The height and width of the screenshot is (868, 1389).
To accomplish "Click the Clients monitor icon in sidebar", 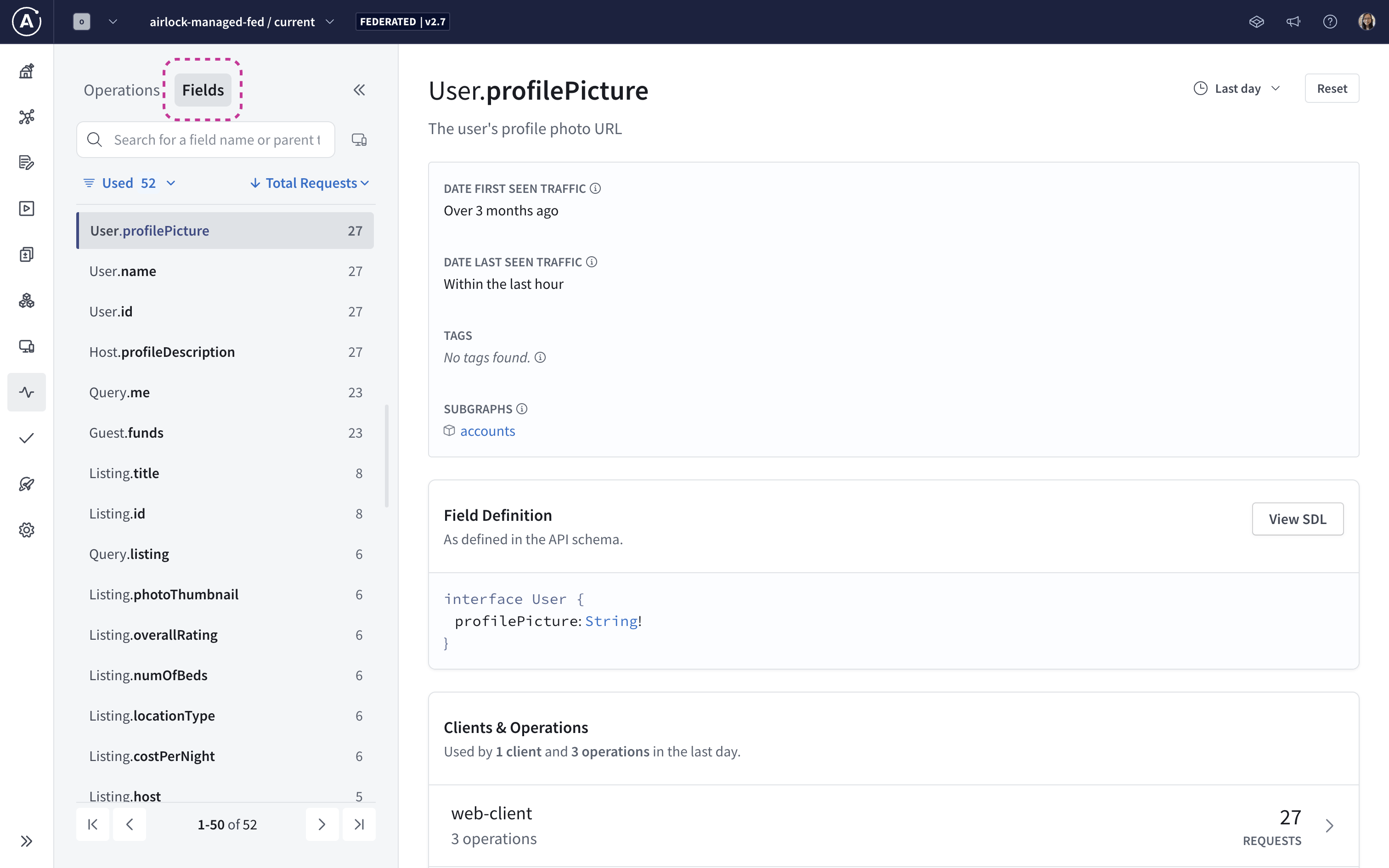I will click(x=26, y=346).
